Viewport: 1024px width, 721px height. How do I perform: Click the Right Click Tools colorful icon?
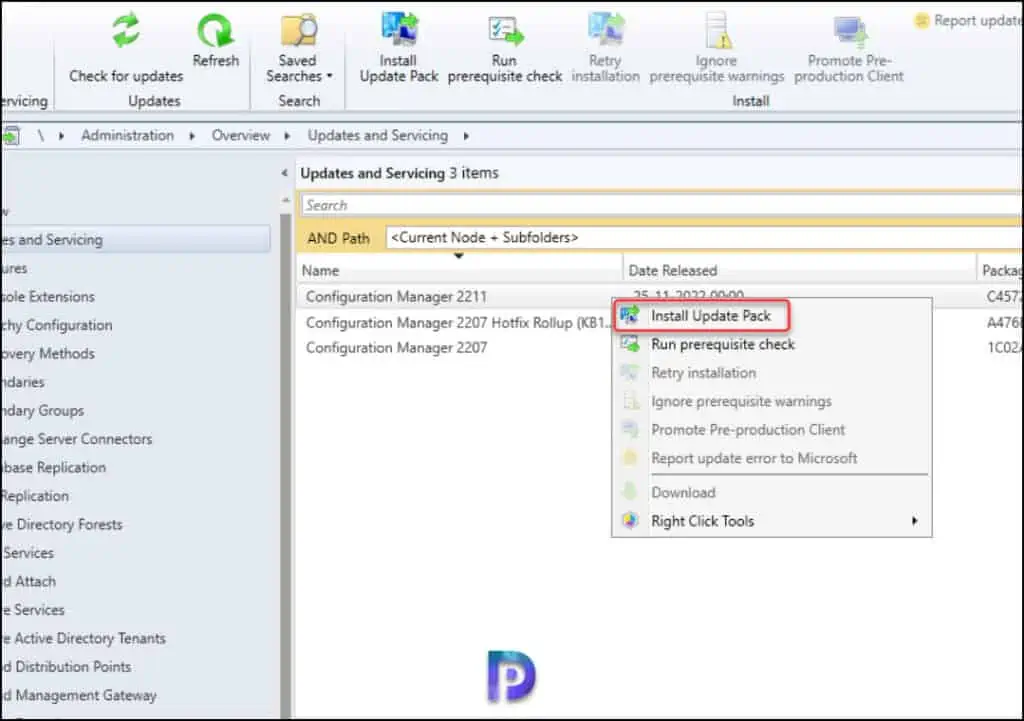tap(630, 521)
